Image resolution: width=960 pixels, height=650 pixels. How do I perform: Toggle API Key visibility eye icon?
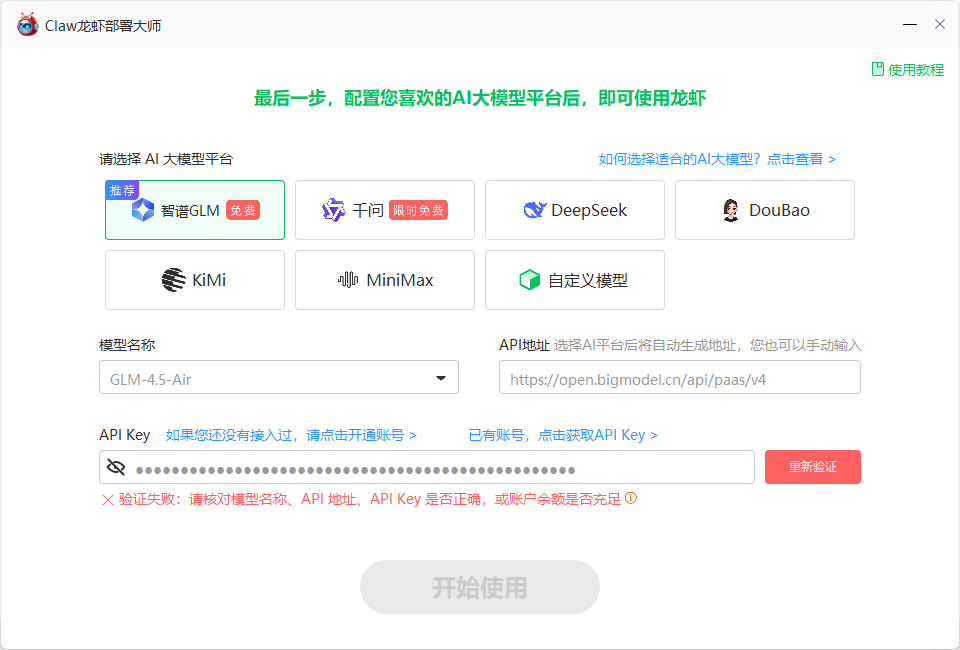pyautogui.click(x=116, y=467)
